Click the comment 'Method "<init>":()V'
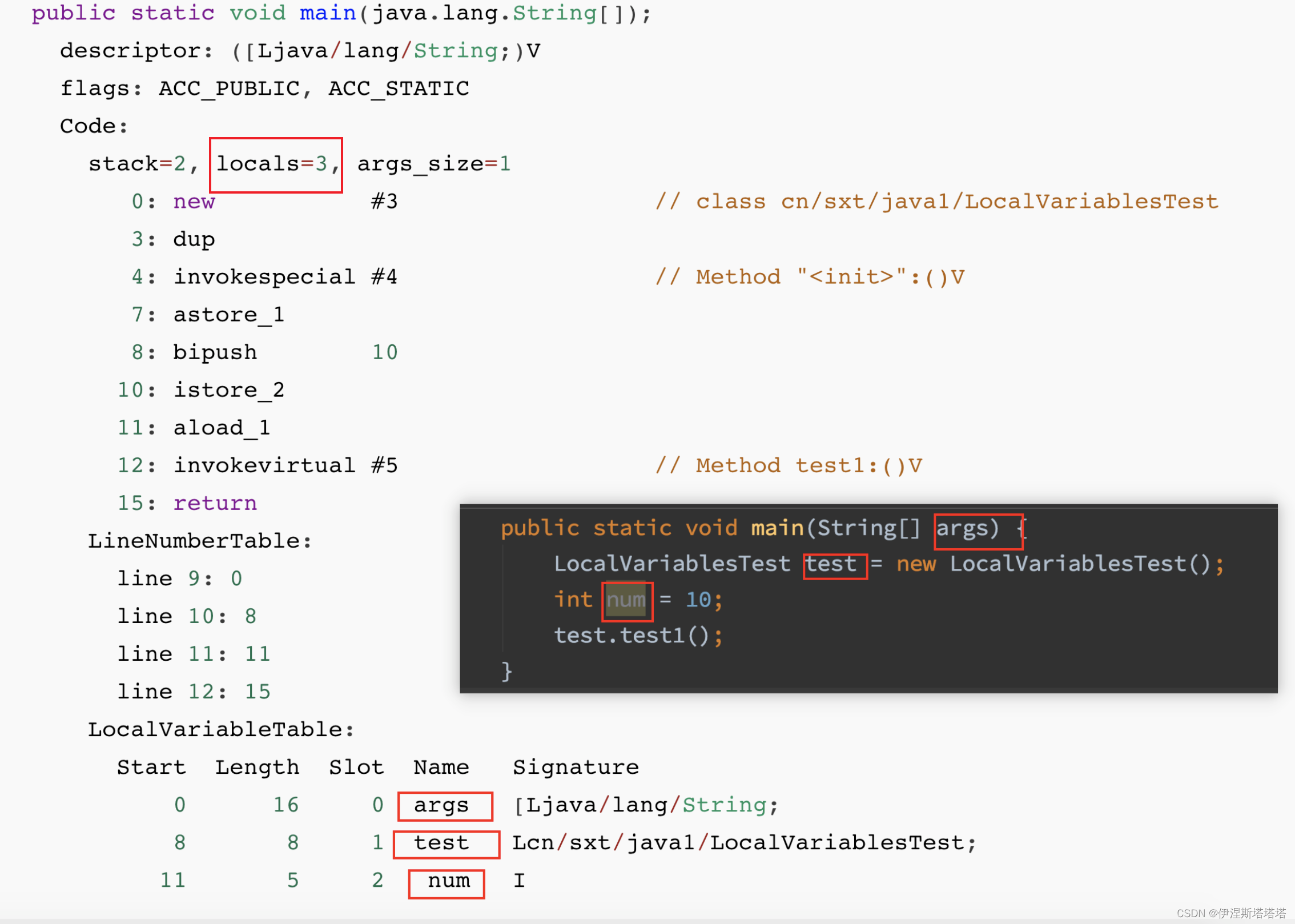Screen dimensions: 1295x924 tap(830, 277)
